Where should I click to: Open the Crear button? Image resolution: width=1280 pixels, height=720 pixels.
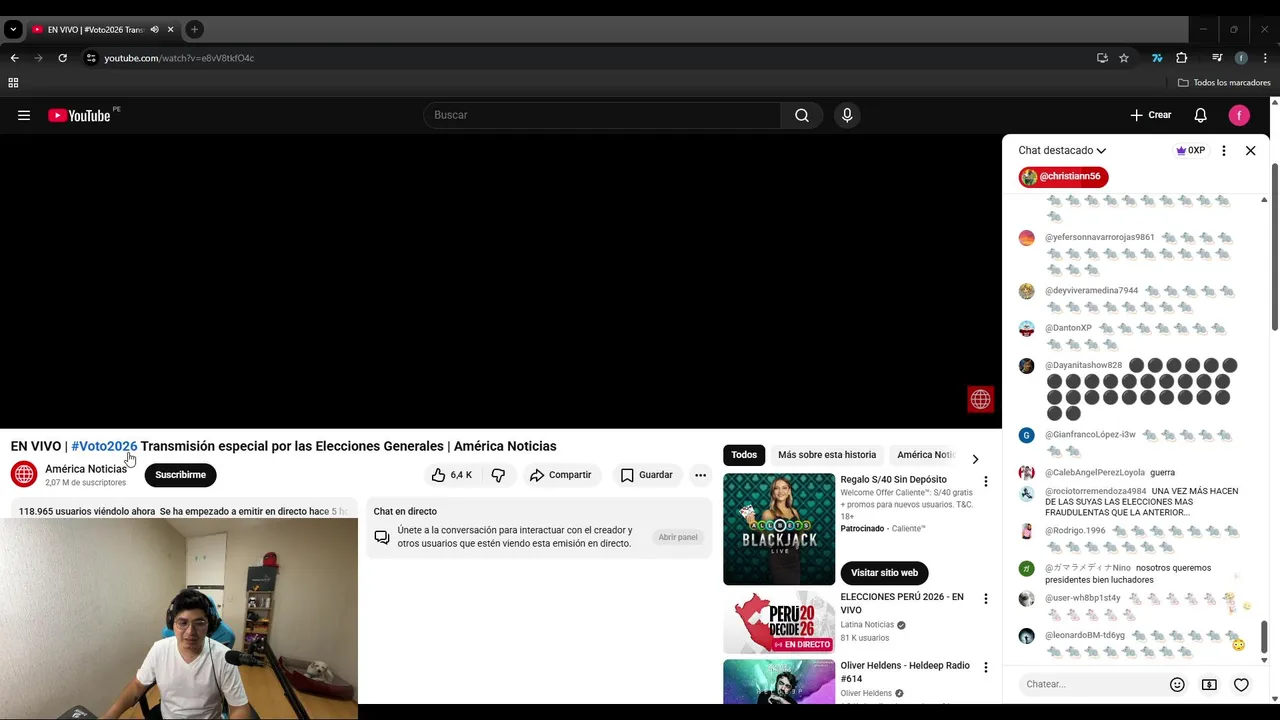click(1151, 115)
